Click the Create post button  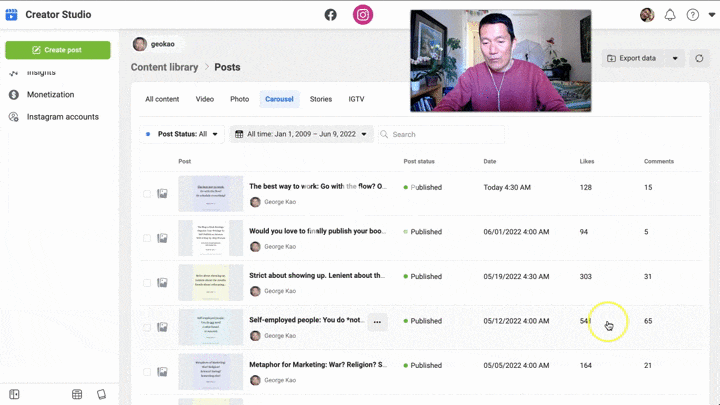click(x=58, y=50)
